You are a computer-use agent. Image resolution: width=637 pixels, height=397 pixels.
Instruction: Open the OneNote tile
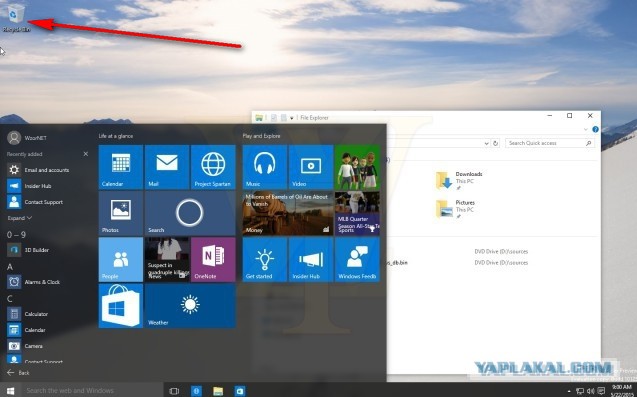pos(213,260)
